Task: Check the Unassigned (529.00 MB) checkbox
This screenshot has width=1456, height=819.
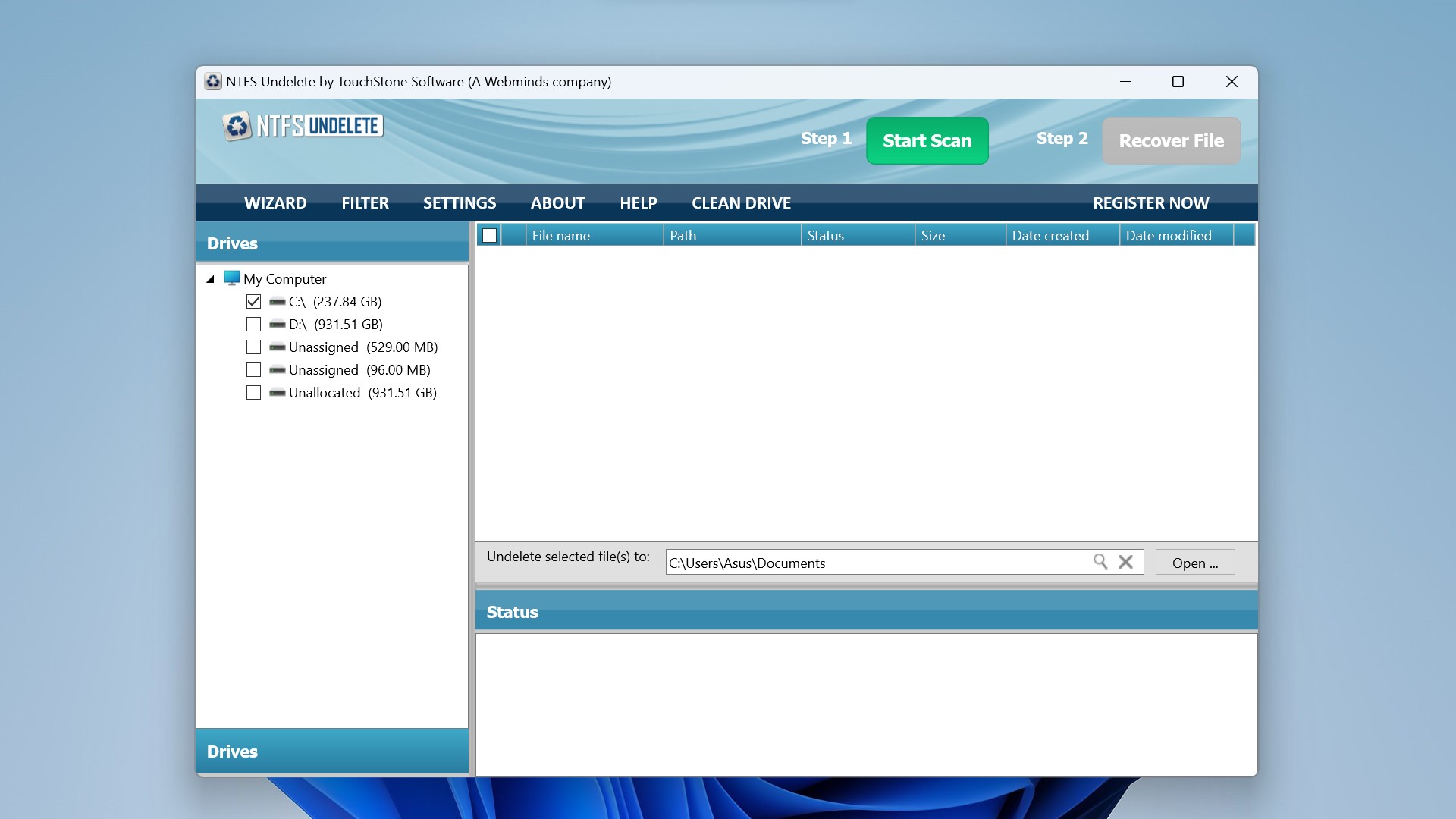Action: [253, 347]
